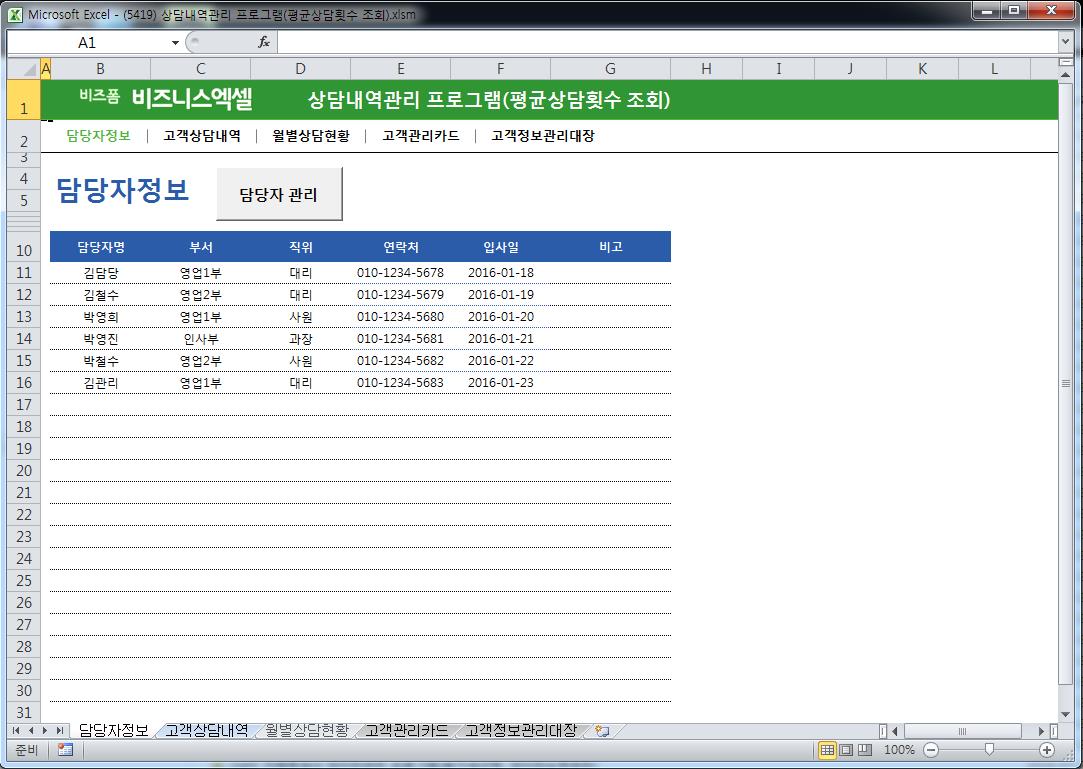Open the Name Box dropdown arrow

(x=175, y=43)
